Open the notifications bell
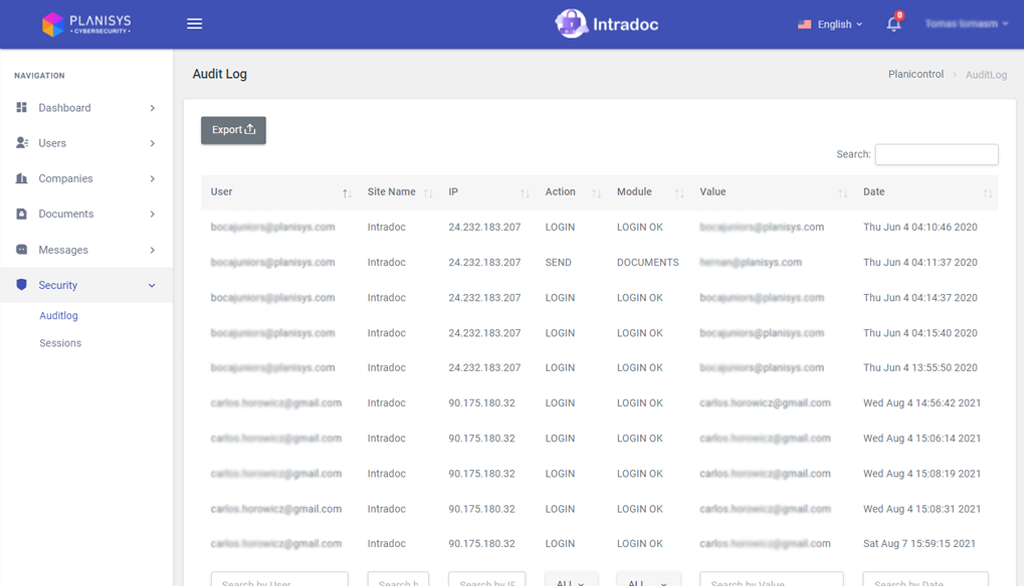This screenshot has width=1024, height=586. click(x=893, y=24)
